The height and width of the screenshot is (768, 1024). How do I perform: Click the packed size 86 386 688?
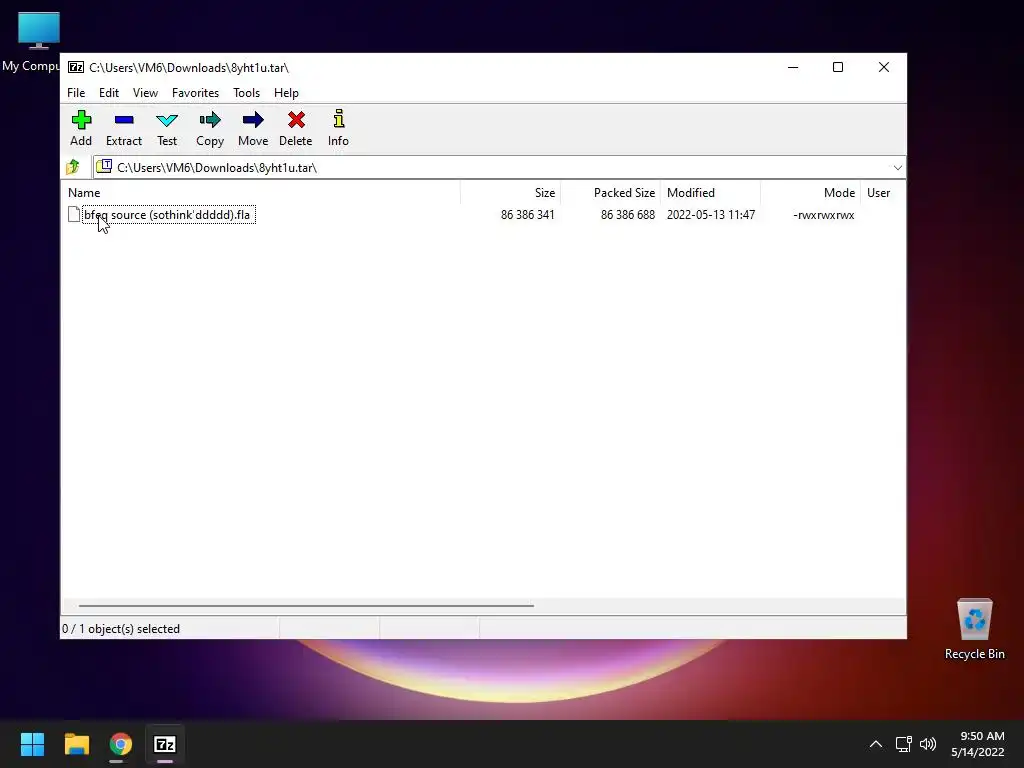(x=628, y=215)
